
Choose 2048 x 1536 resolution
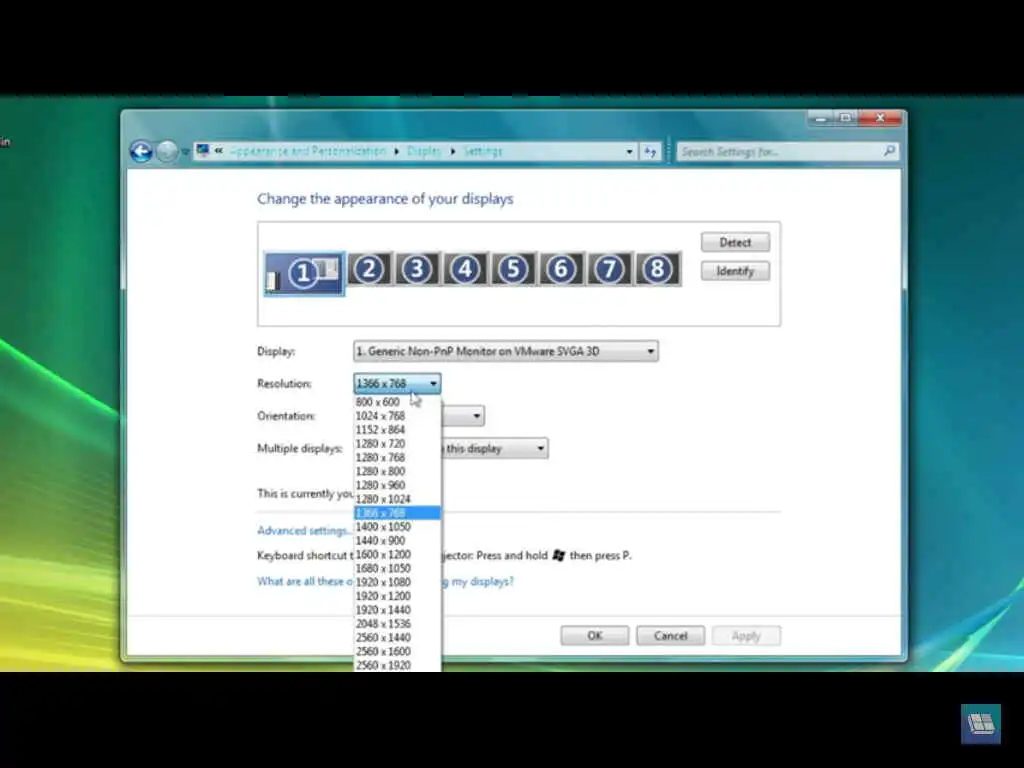397,624
